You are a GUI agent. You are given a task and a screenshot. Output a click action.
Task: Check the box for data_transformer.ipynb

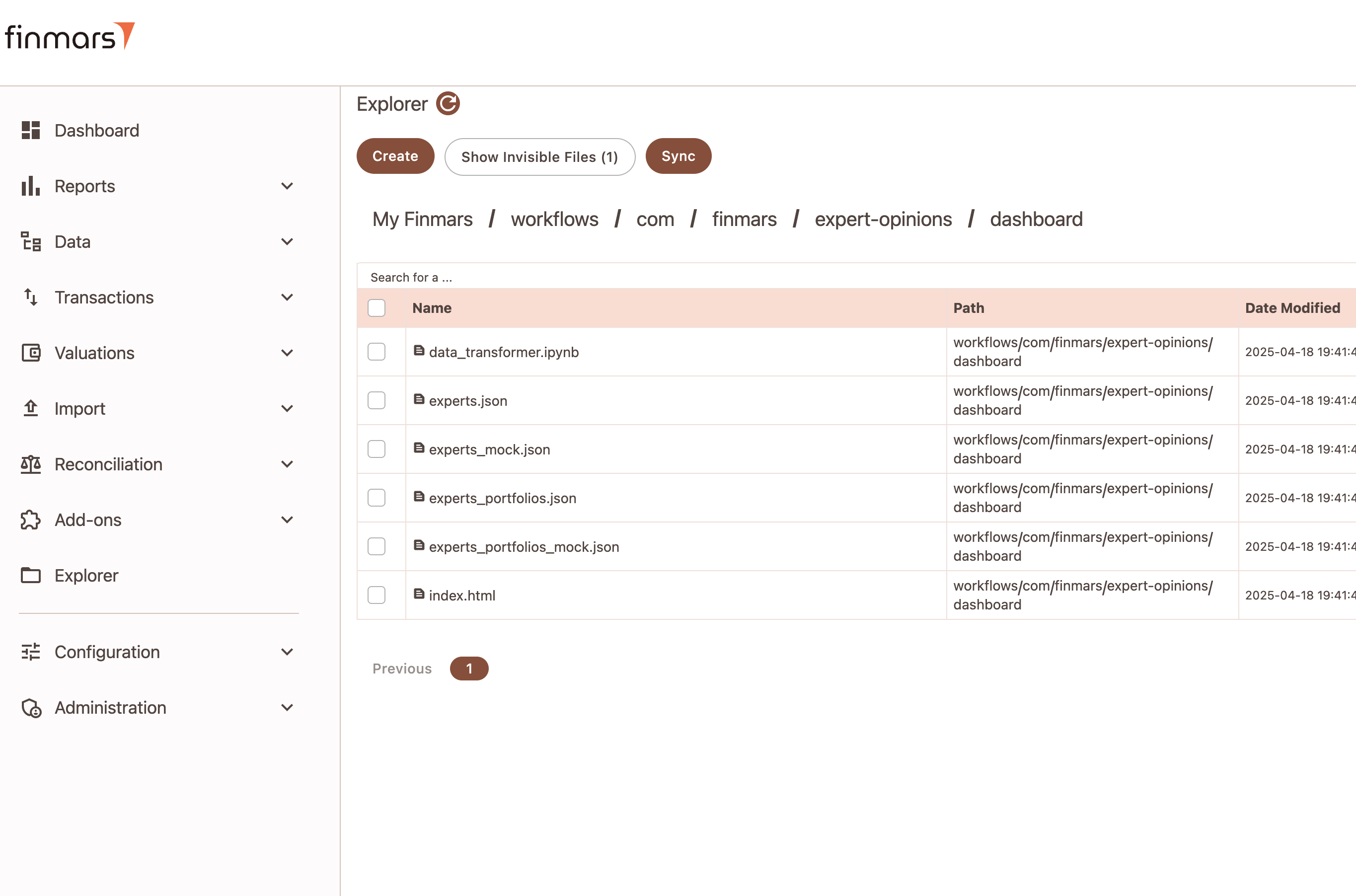click(376, 352)
